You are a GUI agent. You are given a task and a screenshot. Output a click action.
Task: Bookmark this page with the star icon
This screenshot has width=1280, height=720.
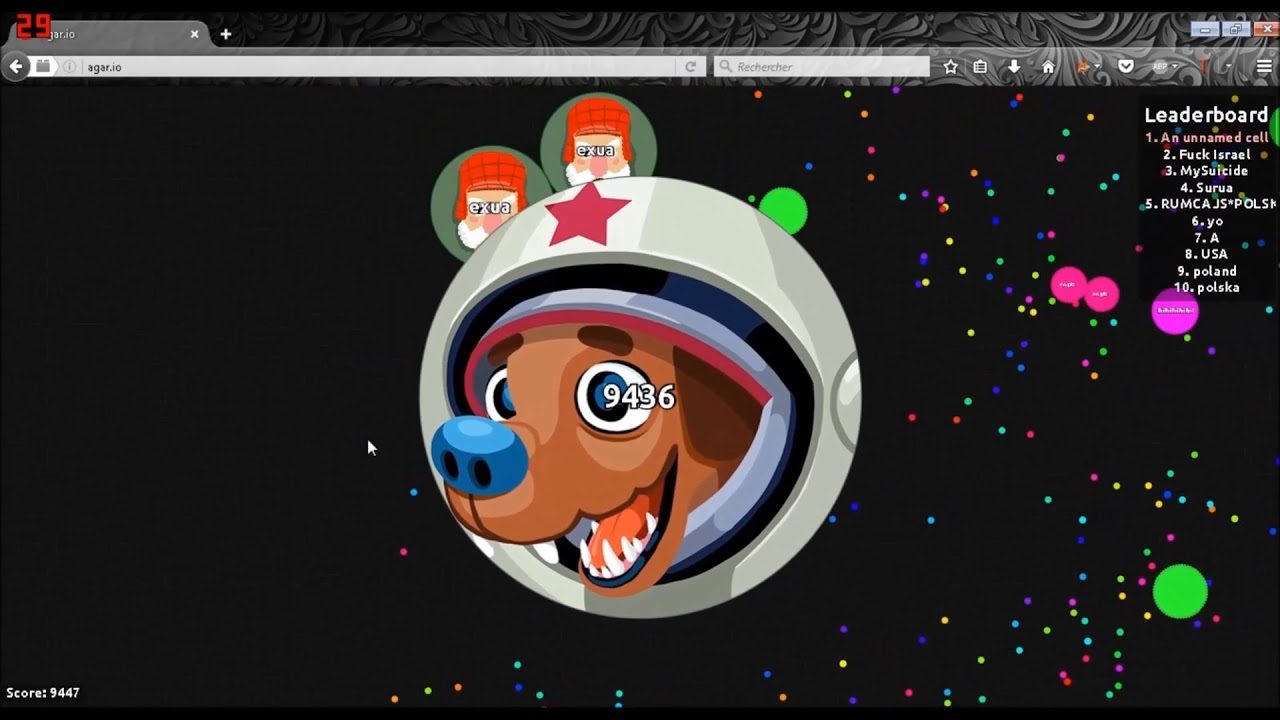(951, 67)
